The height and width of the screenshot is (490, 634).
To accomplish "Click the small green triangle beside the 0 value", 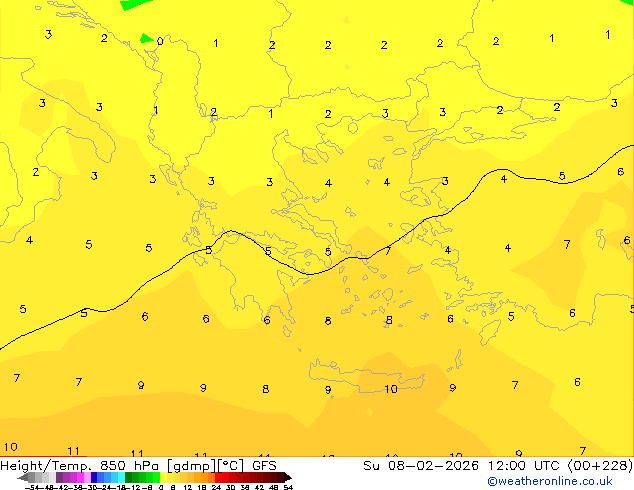I will [x=146, y=38].
